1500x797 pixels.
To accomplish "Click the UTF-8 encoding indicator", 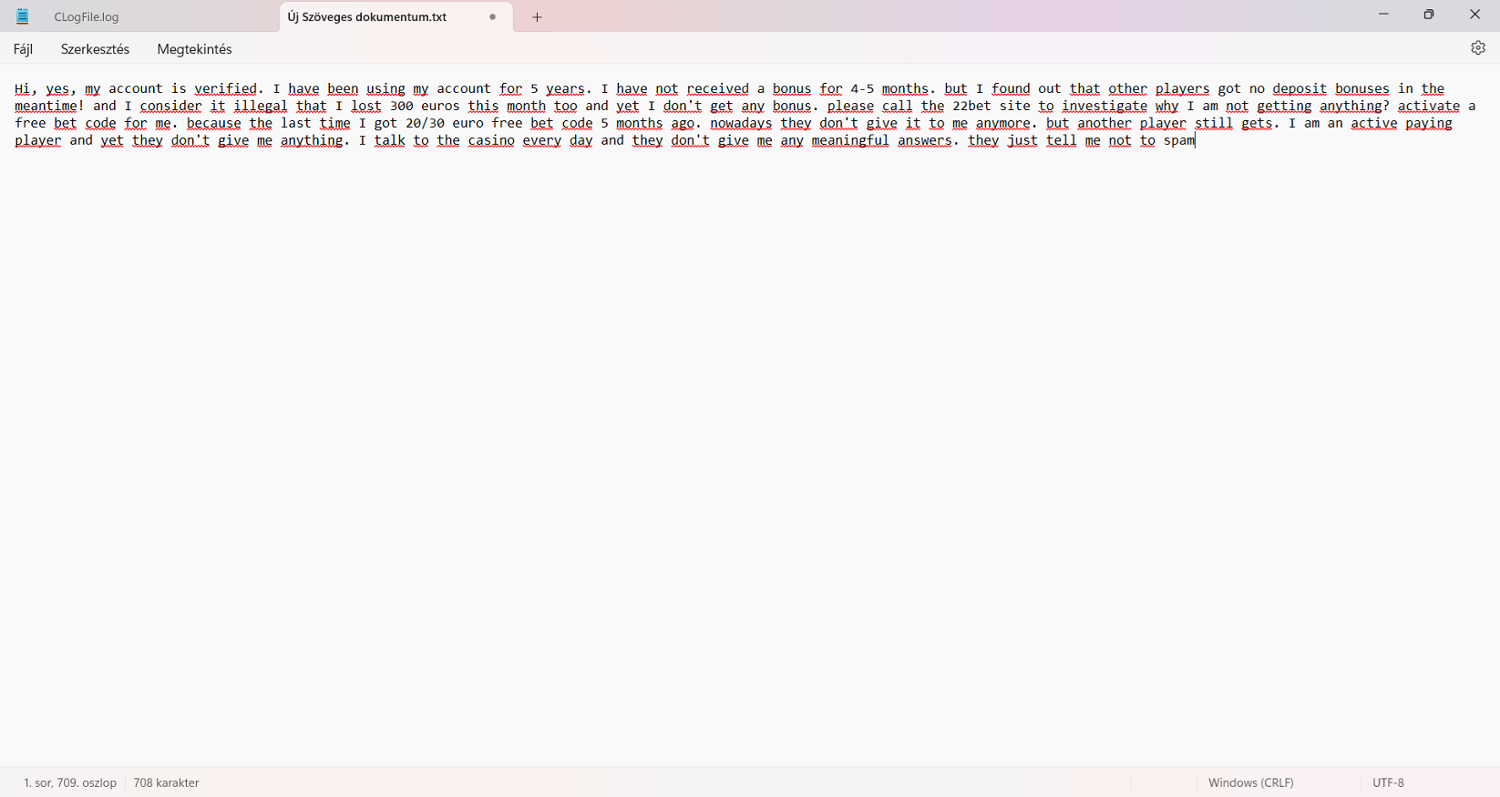I will (x=1388, y=783).
